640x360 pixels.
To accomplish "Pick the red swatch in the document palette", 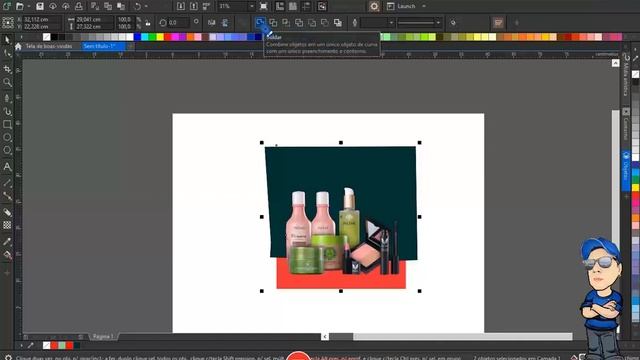I will 69,346.
